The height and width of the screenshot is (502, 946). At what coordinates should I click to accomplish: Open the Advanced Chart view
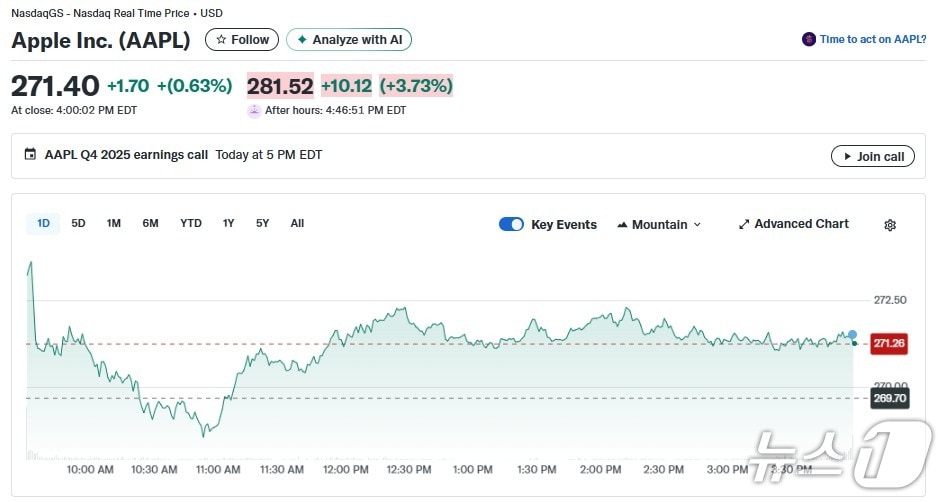click(x=793, y=224)
